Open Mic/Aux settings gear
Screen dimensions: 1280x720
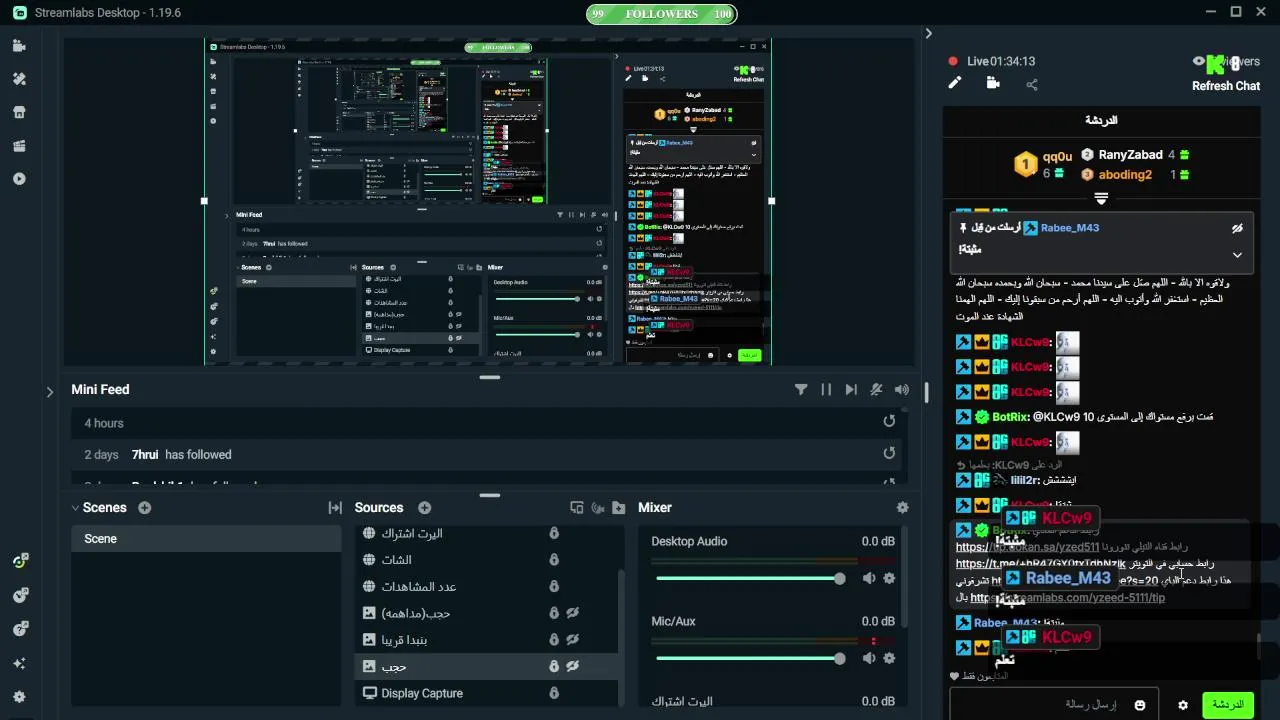(889, 658)
